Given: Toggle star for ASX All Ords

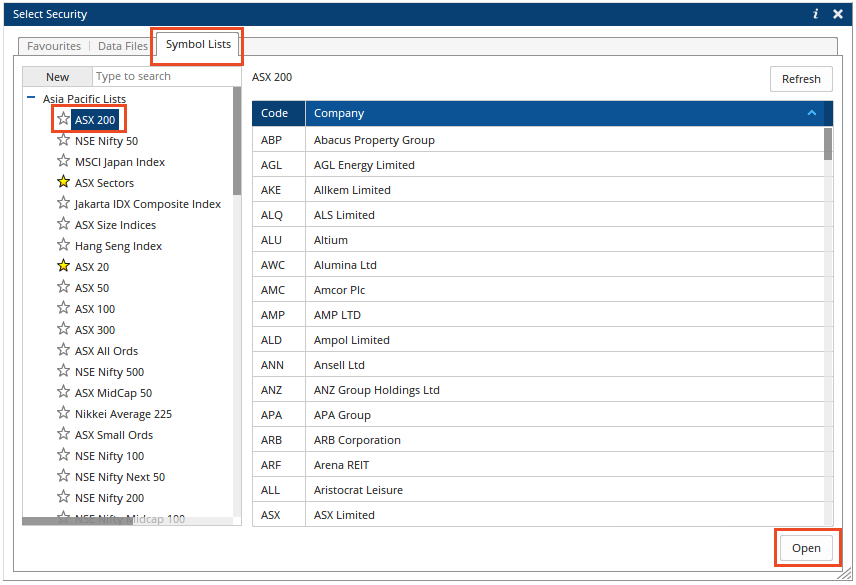Looking at the screenshot, I should coord(63,350).
